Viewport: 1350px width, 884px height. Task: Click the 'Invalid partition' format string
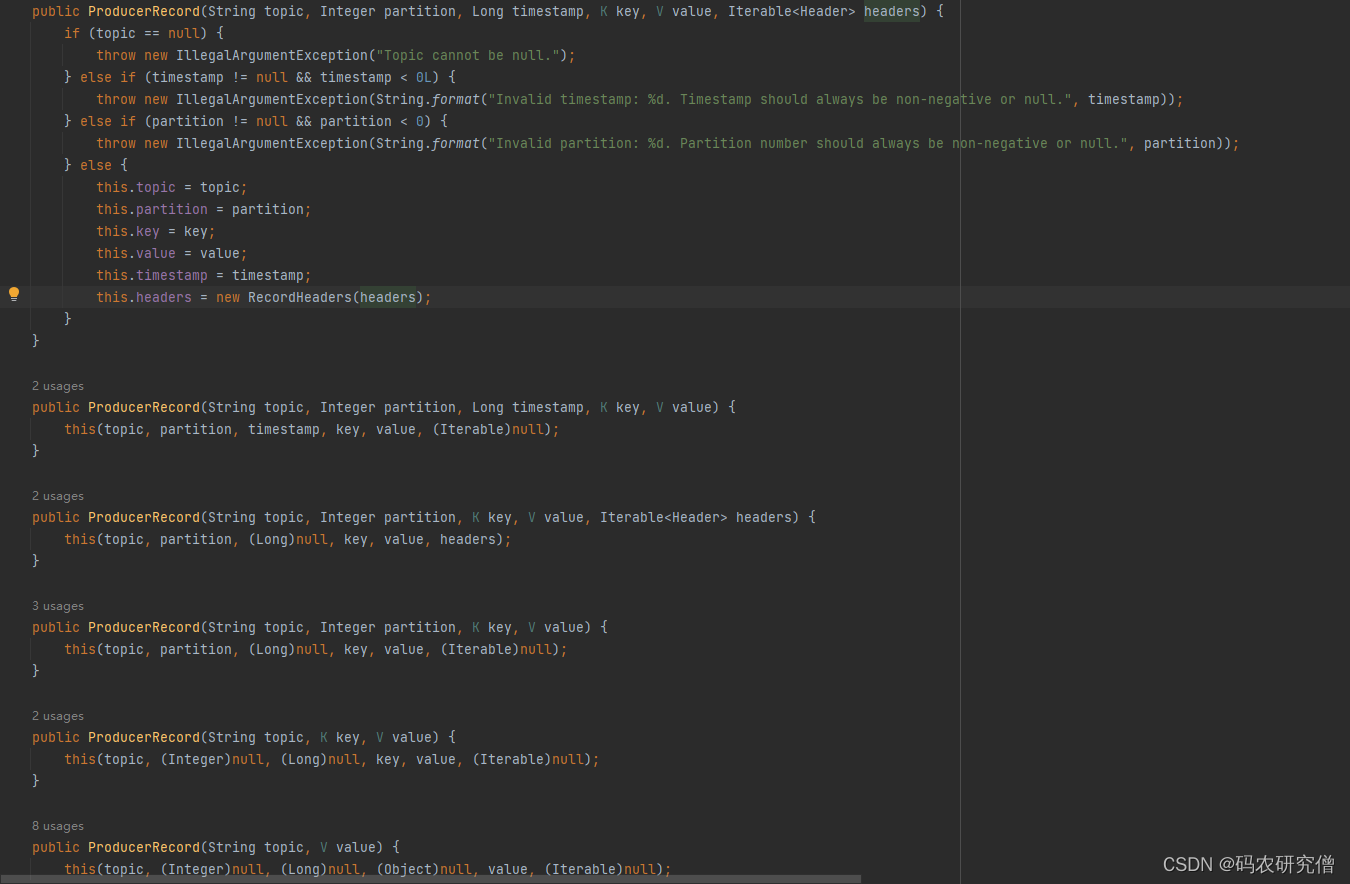click(x=808, y=143)
